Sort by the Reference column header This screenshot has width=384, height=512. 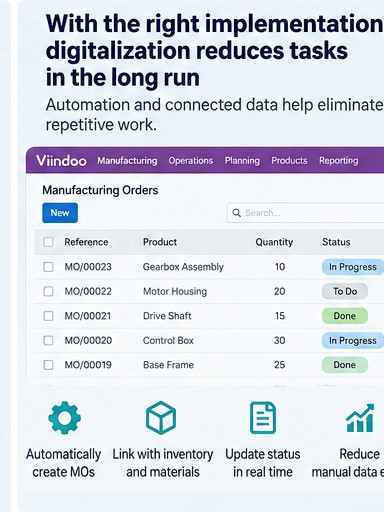(86, 242)
